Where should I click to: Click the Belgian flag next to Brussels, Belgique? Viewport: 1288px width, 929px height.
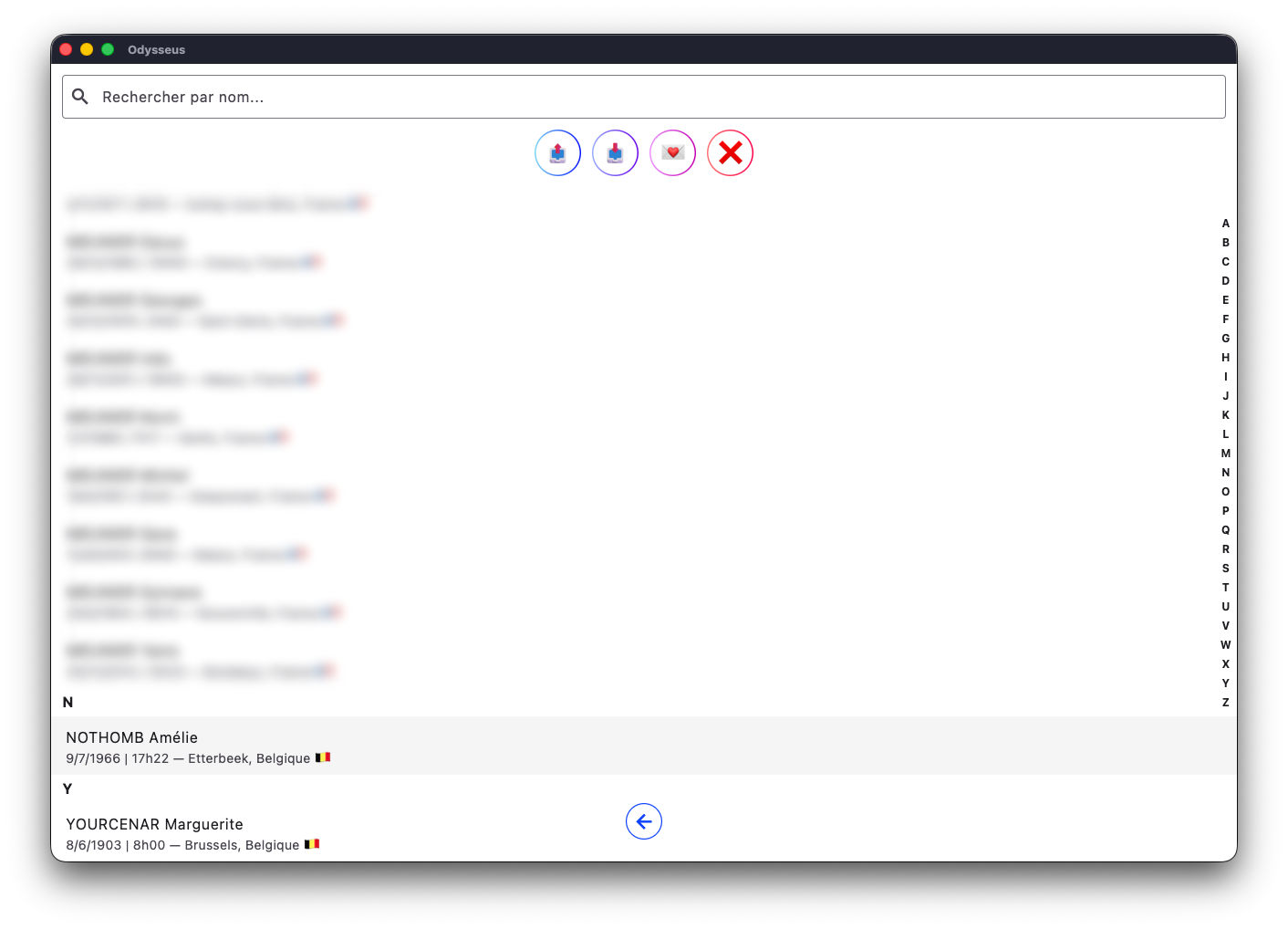(x=312, y=844)
